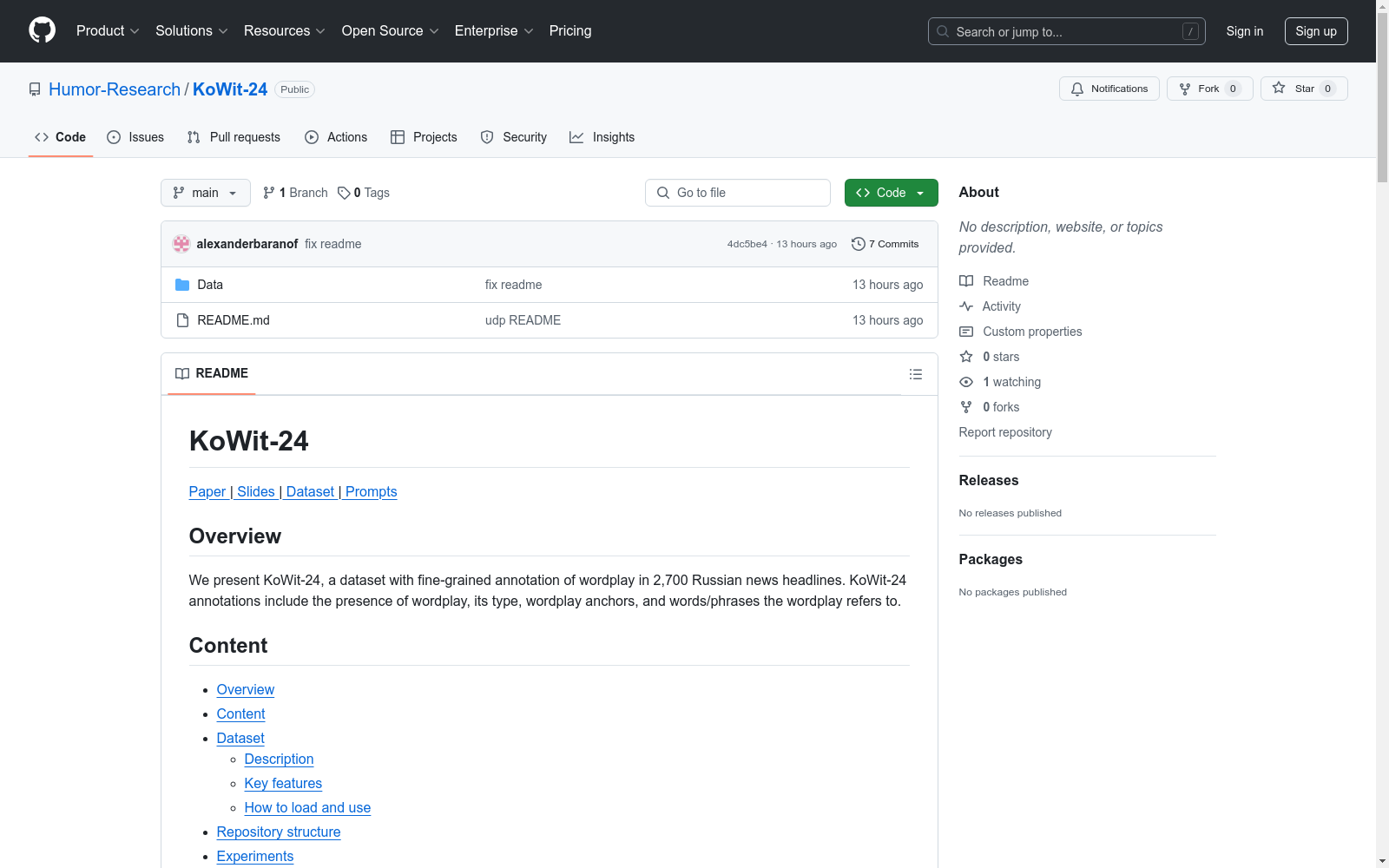Click the page vertical scrollbar
The width and height of the screenshot is (1389, 868).
[x=1382, y=434]
